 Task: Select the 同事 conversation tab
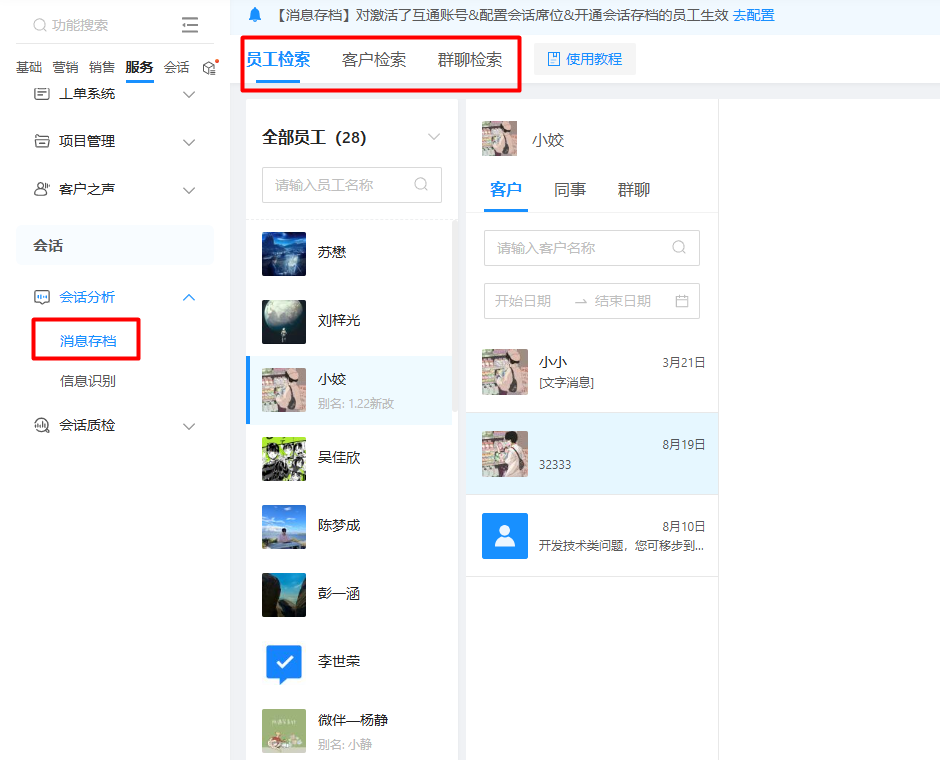pyautogui.click(x=570, y=190)
